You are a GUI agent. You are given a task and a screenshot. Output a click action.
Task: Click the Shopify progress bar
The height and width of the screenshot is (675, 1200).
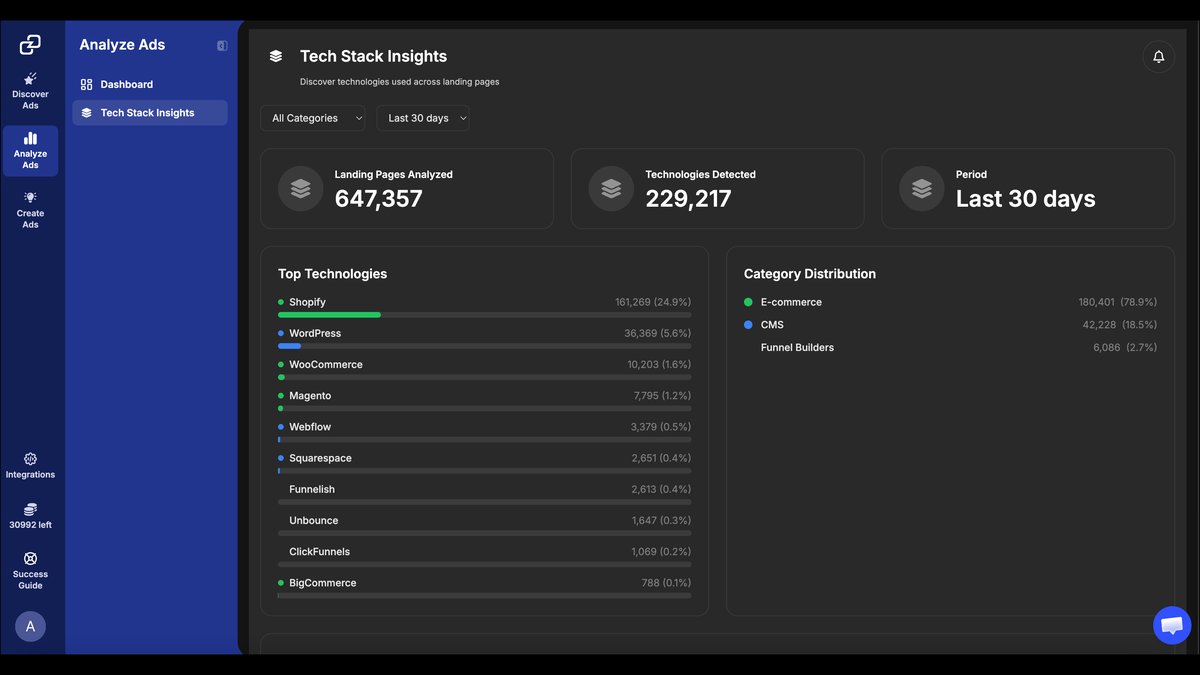point(484,315)
